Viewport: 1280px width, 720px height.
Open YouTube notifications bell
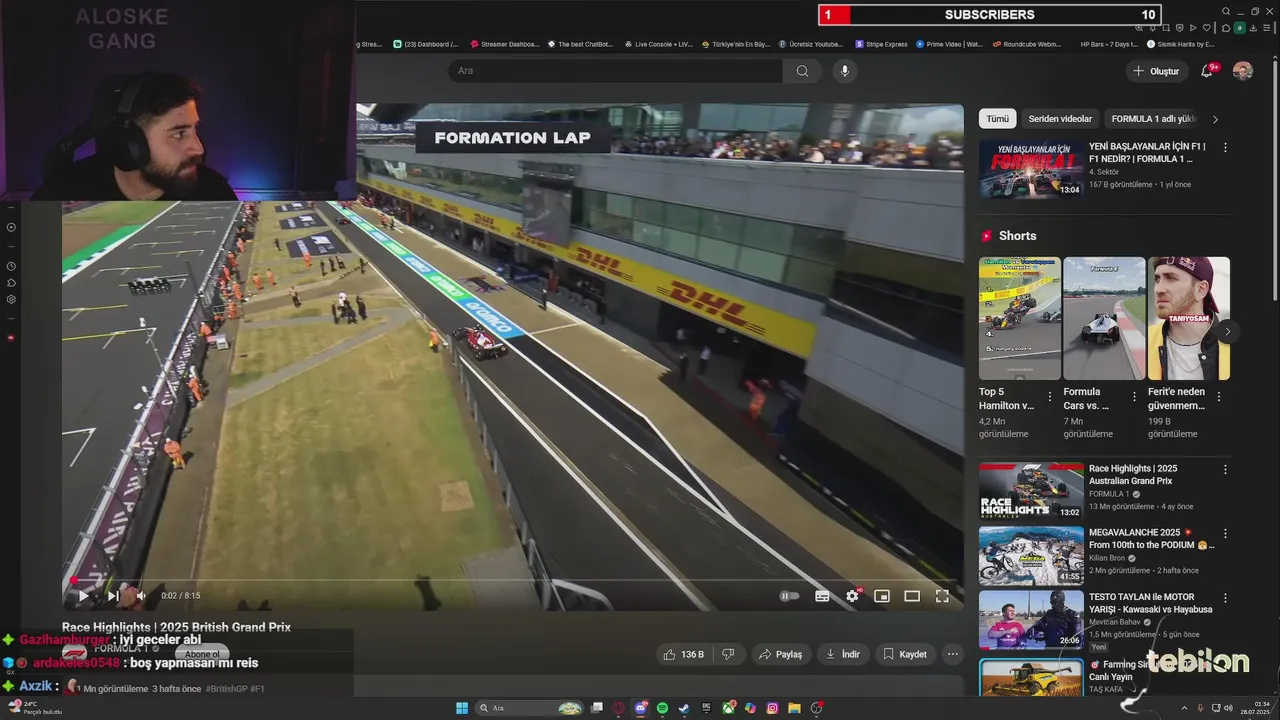point(1208,71)
